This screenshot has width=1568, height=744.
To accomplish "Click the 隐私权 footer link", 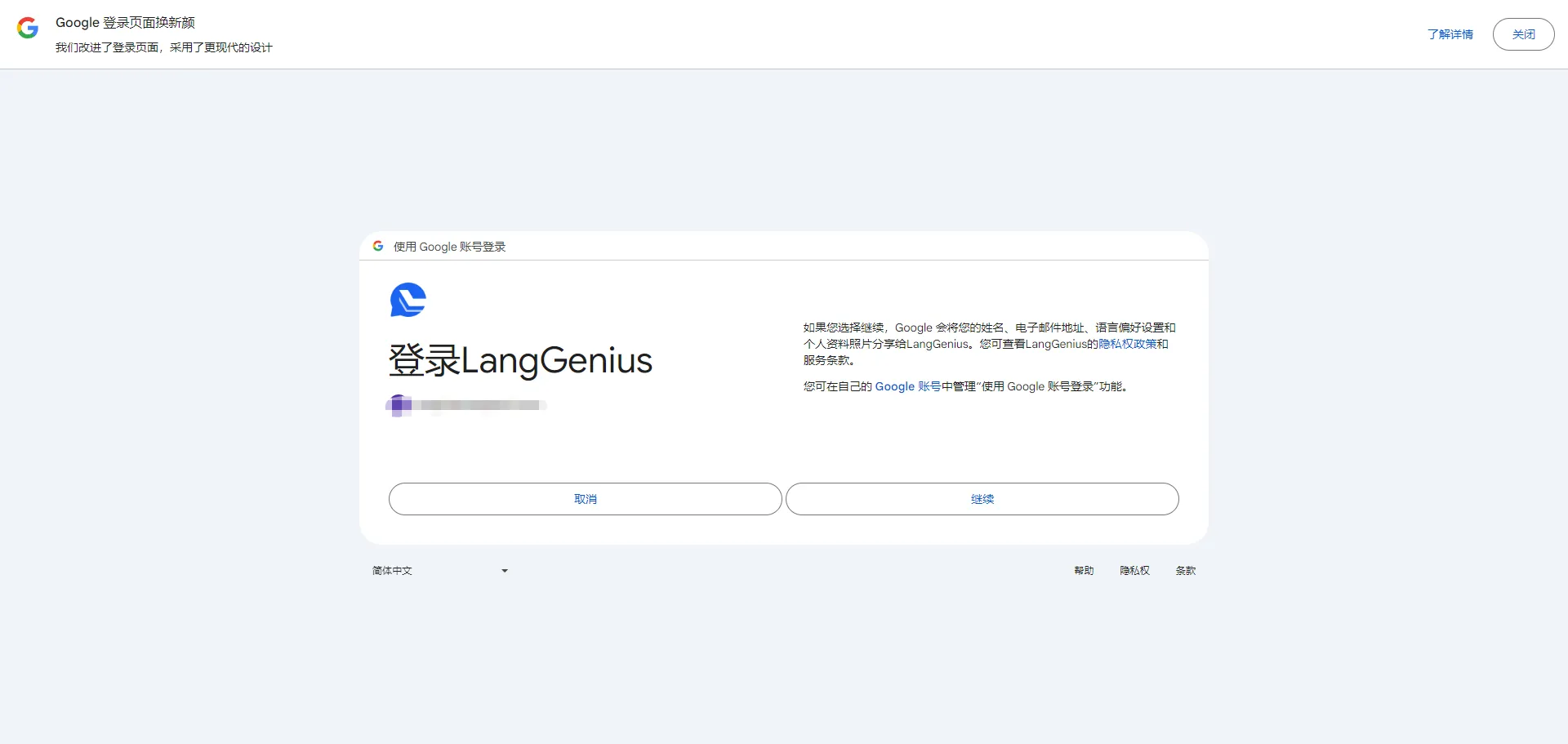I will click(x=1135, y=571).
